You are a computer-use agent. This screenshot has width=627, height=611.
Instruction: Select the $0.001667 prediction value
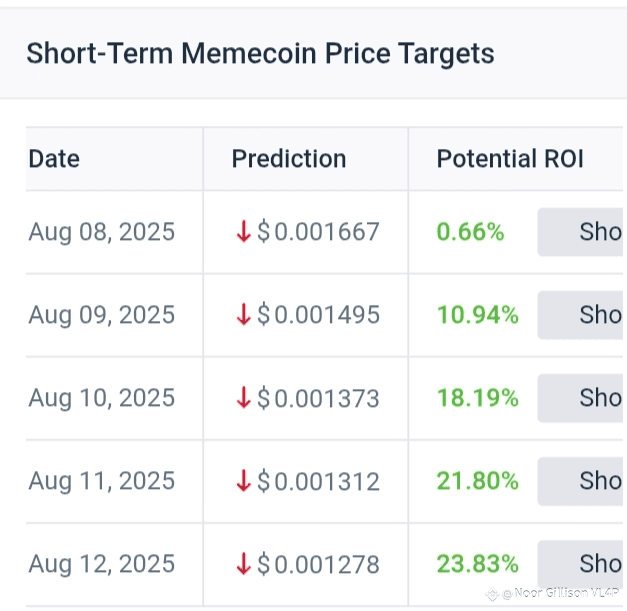[x=318, y=232]
